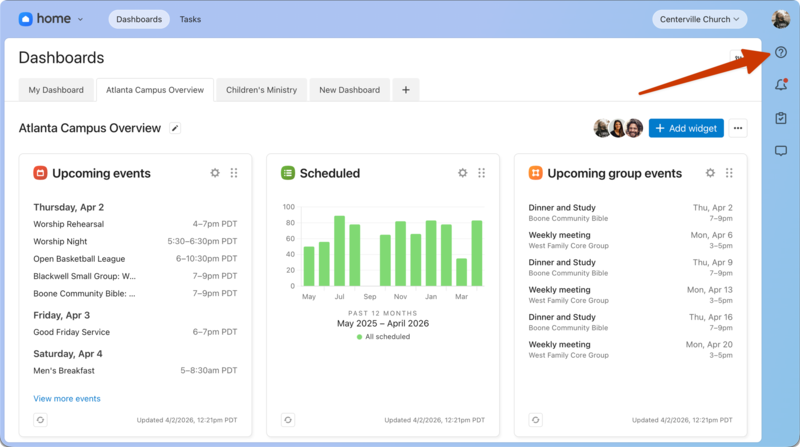Refresh the Scheduled widget
This screenshot has height=447, width=800.
288,420
